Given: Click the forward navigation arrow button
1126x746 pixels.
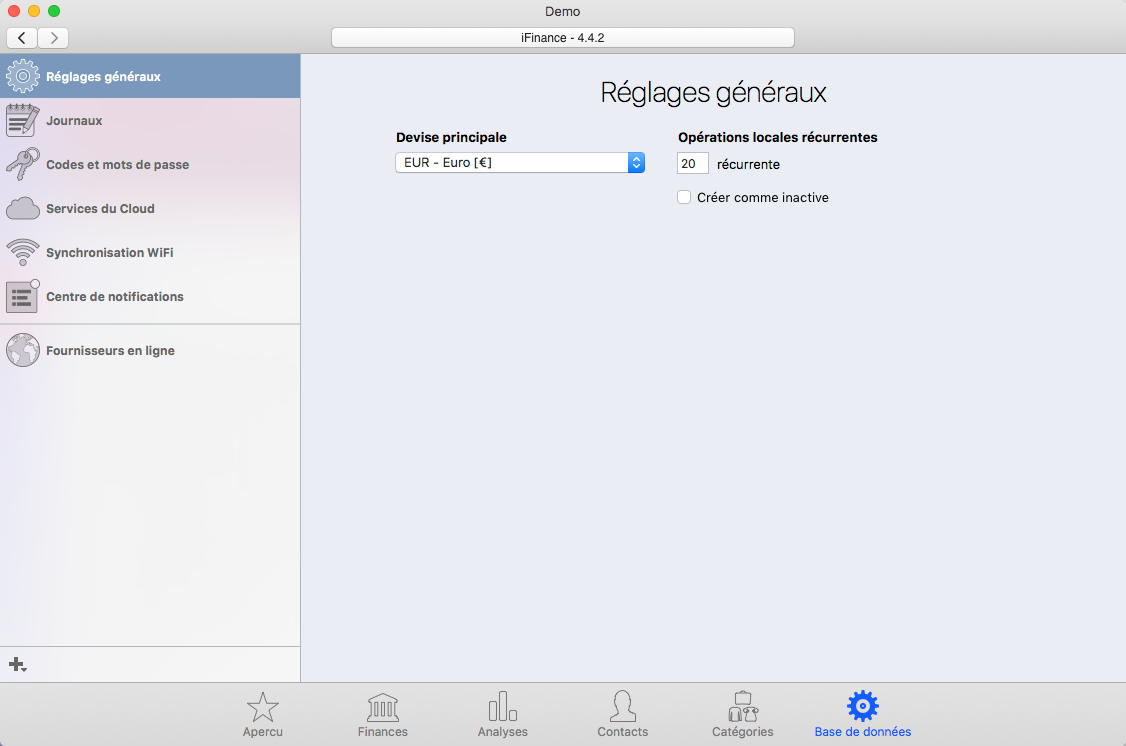Looking at the screenshot, I should tap(53, 38).
